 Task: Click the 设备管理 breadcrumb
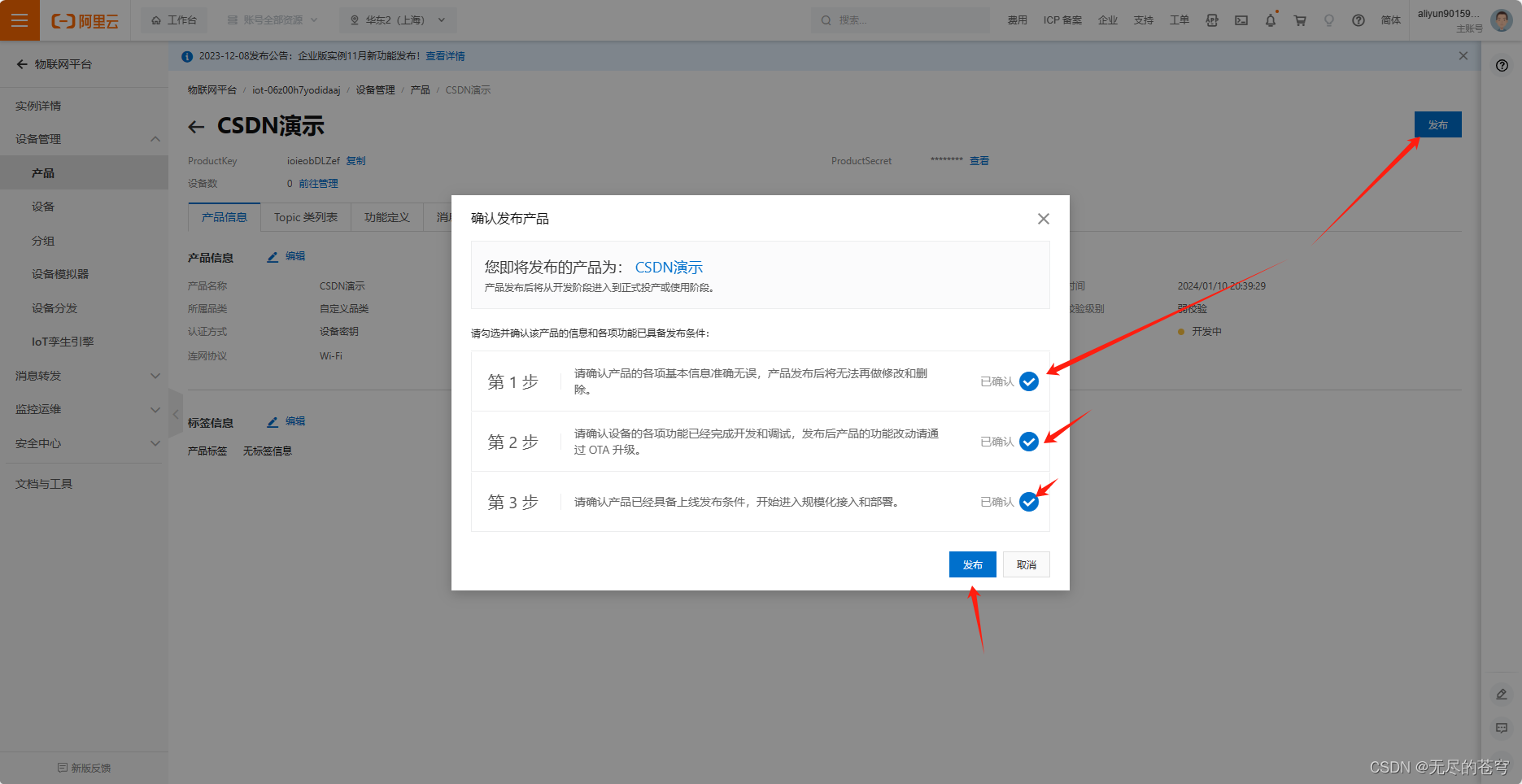pos(375,90)
